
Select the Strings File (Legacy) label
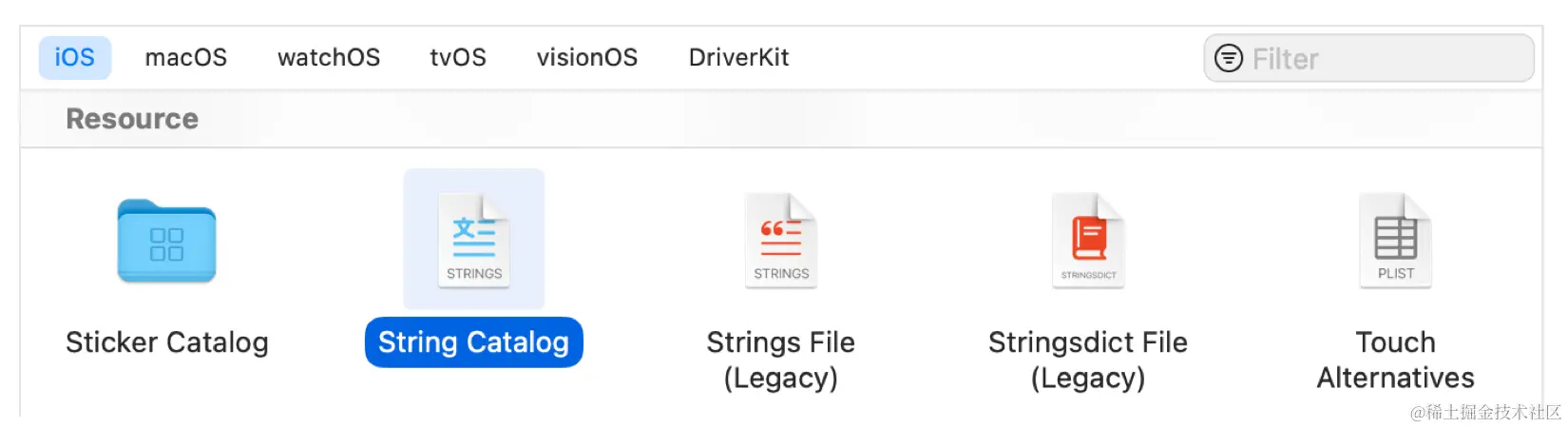[x=781, y=360]
